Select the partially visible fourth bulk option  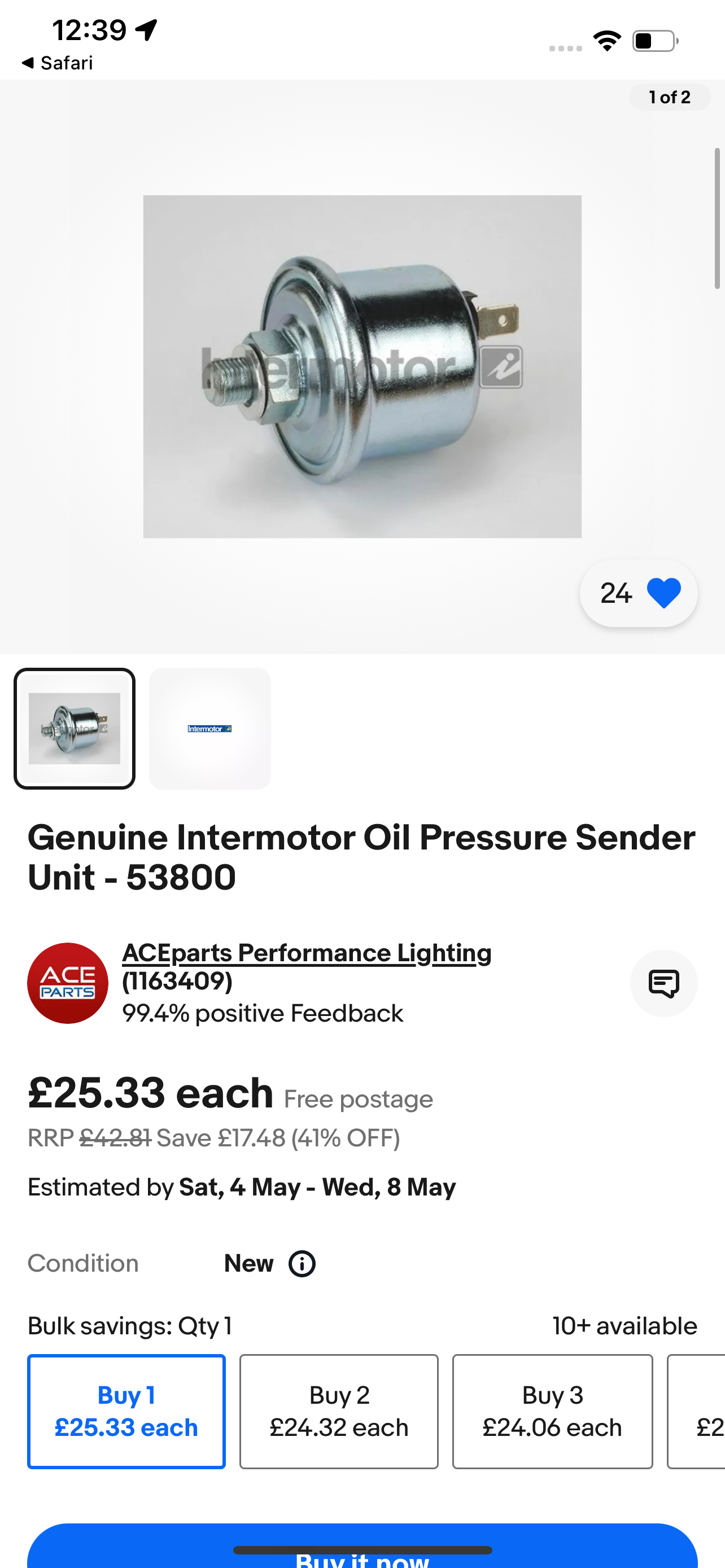click(697, 1411)
